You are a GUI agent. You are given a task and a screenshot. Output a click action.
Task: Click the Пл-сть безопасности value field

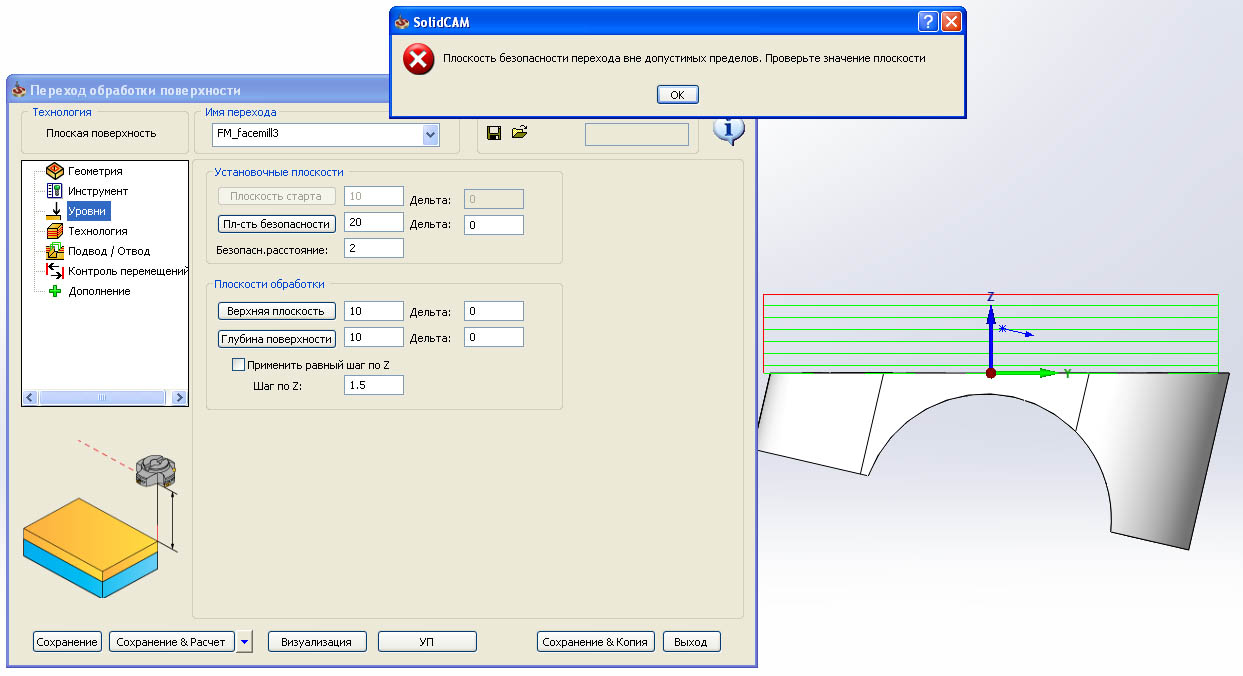pos(374,224)
